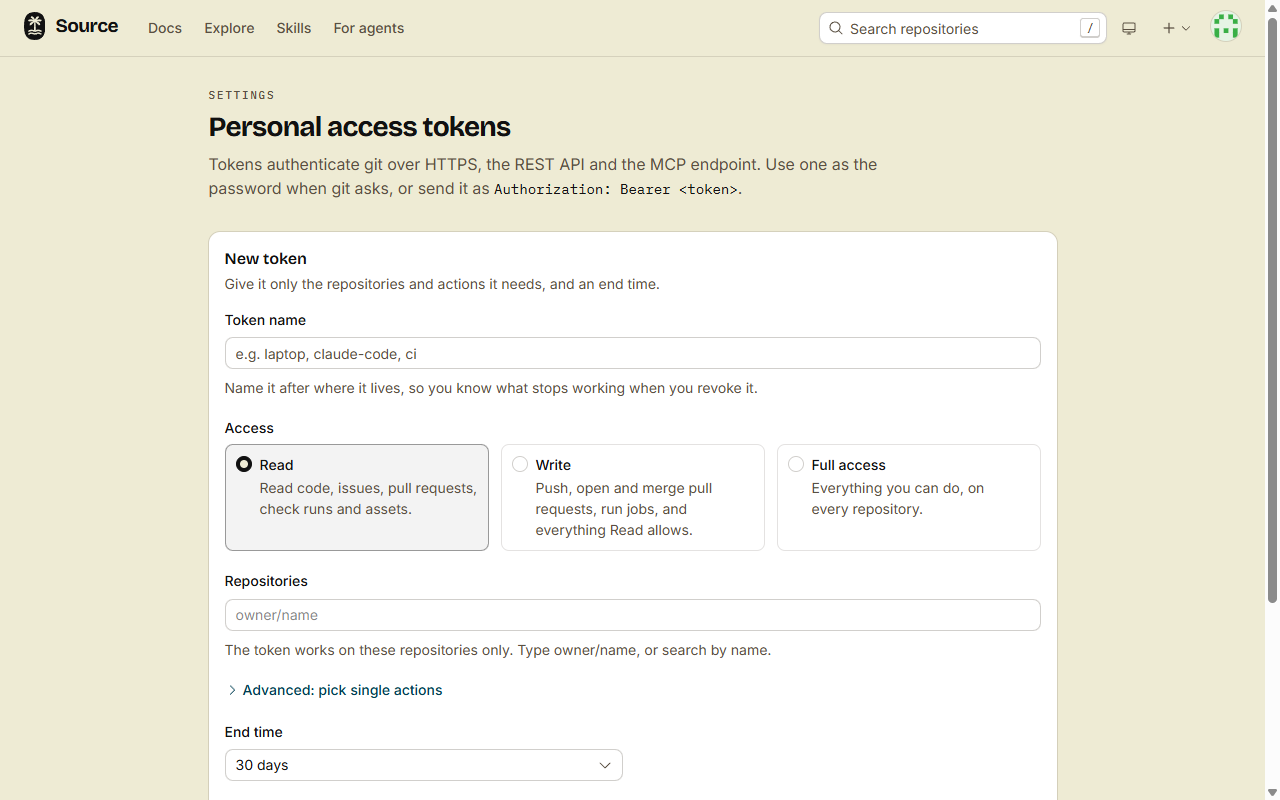Click the Authorization: Bearer <token> code text
Screen dimensions: 1280x800
[x=616, y=189]
